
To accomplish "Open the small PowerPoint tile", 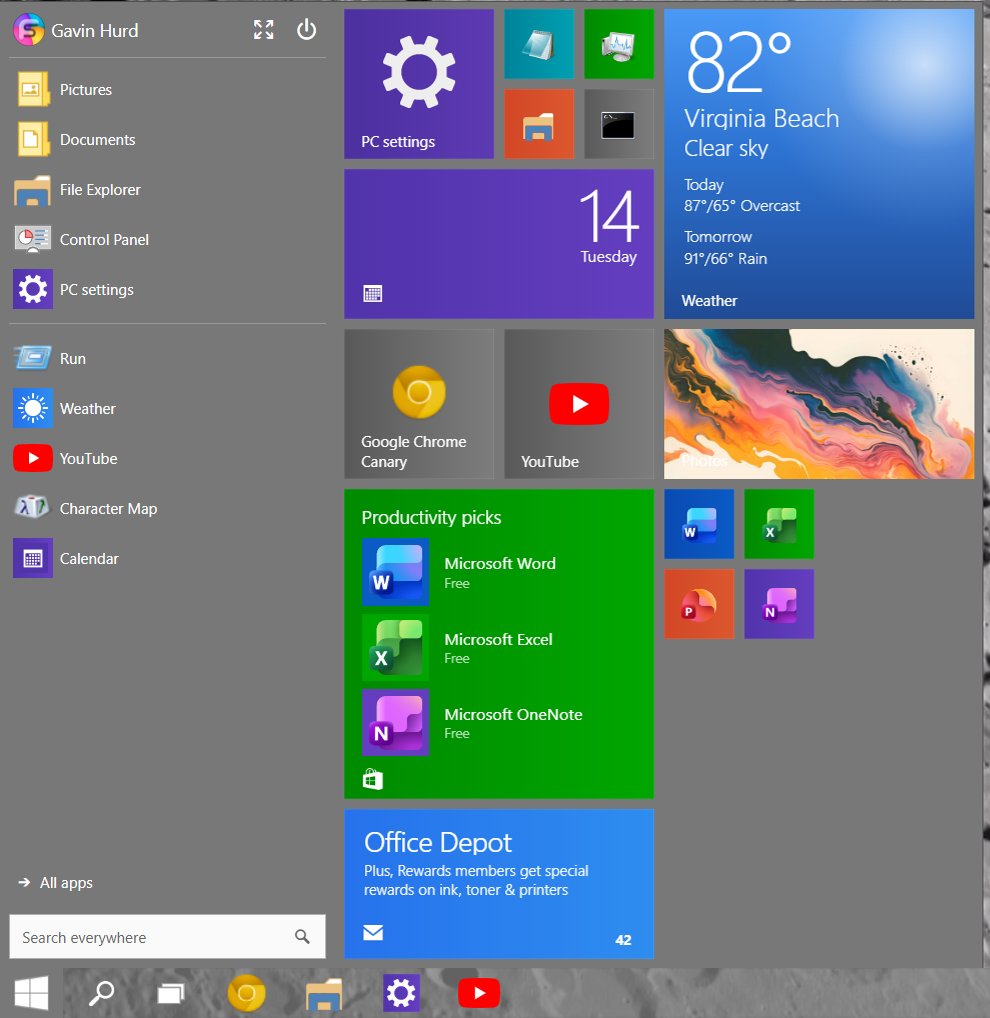I will (699, 604).
